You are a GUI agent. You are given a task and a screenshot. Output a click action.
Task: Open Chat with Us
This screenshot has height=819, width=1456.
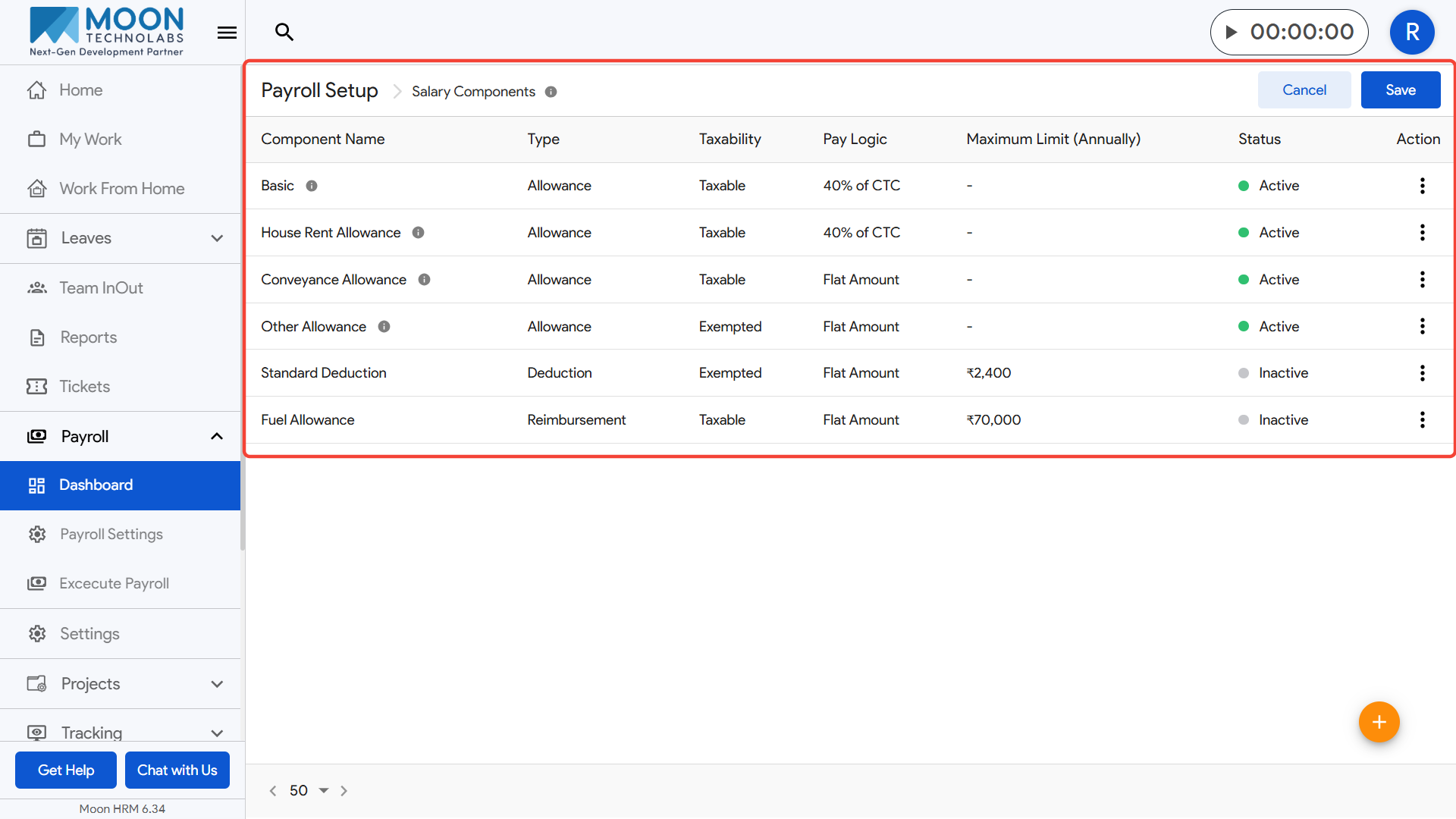(x=177, y=770)
